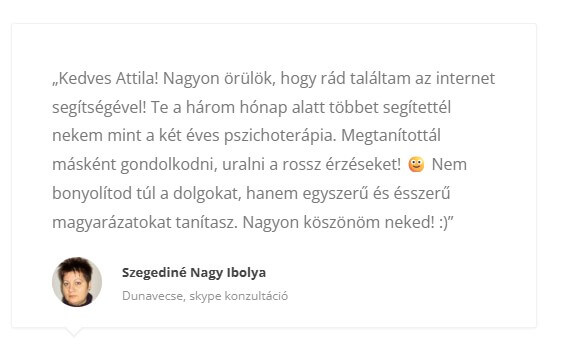
Task: Click the name Szegediné Nagy Ibolya
Action: point(194,273)
